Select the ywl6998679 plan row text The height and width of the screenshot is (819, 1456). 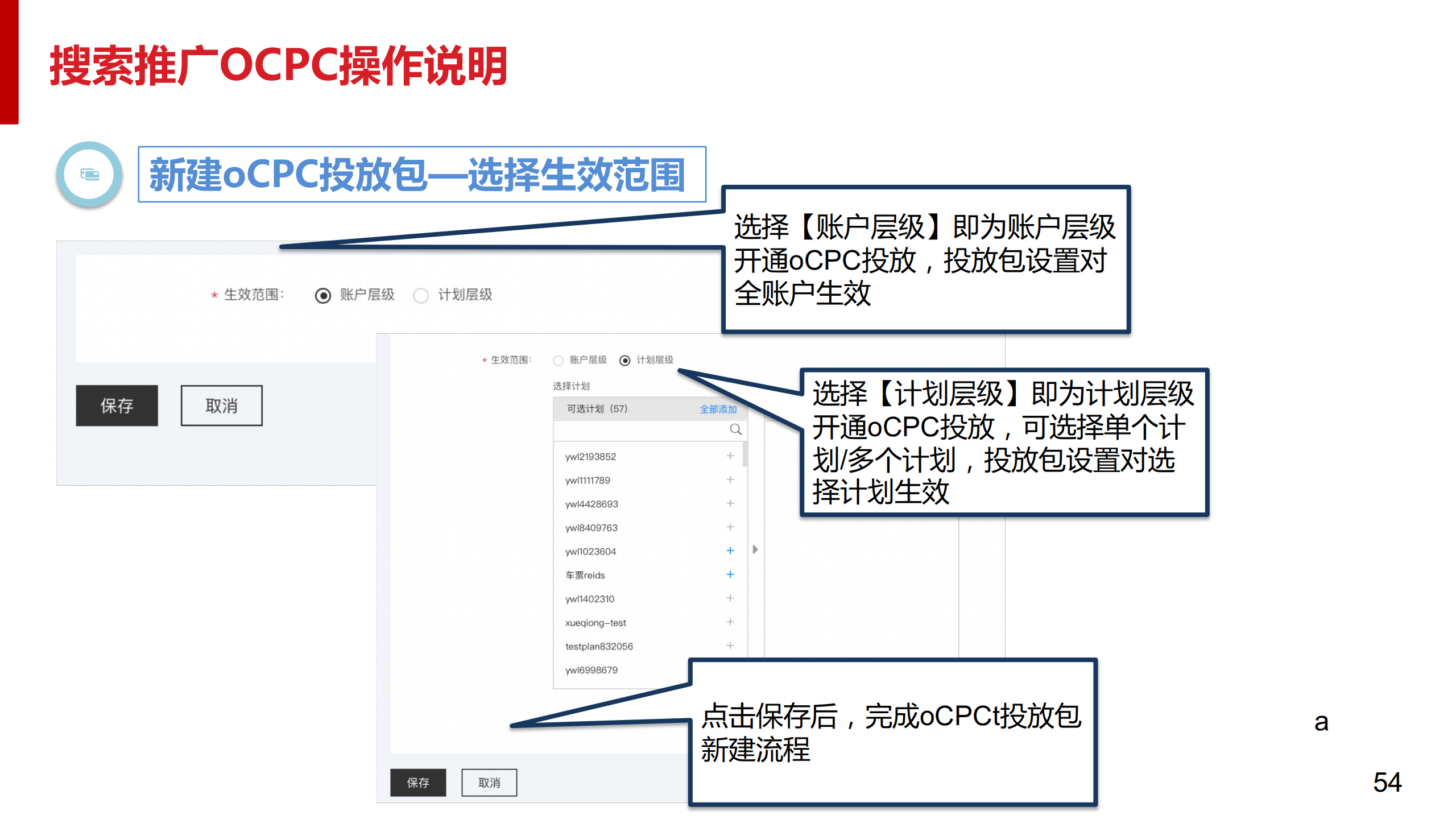coord(591,670)
